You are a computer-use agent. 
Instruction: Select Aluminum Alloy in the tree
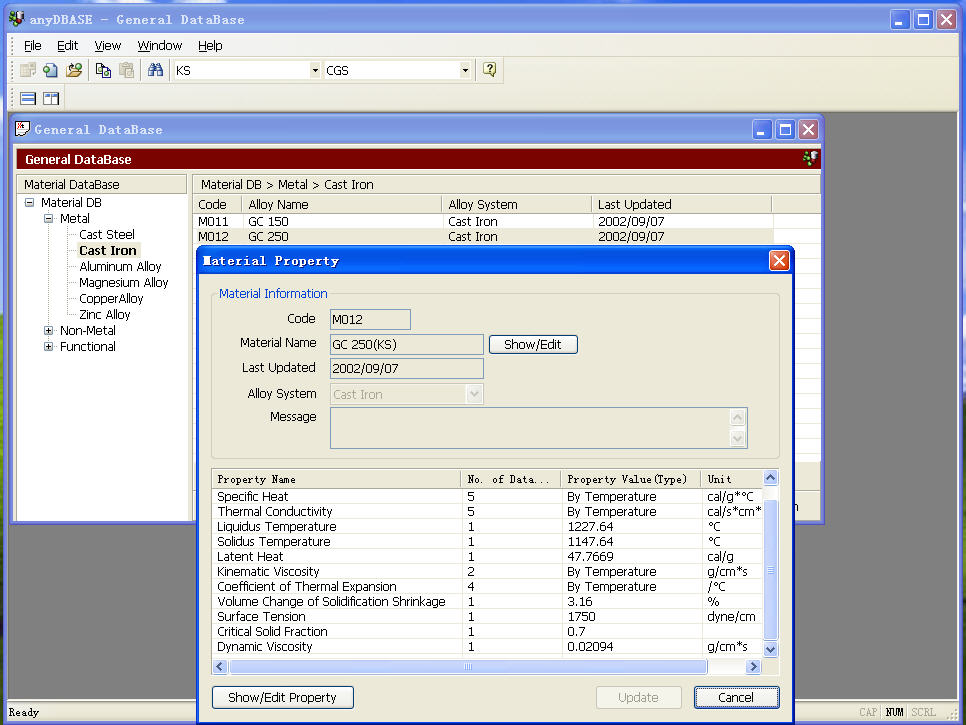[120, 267]
